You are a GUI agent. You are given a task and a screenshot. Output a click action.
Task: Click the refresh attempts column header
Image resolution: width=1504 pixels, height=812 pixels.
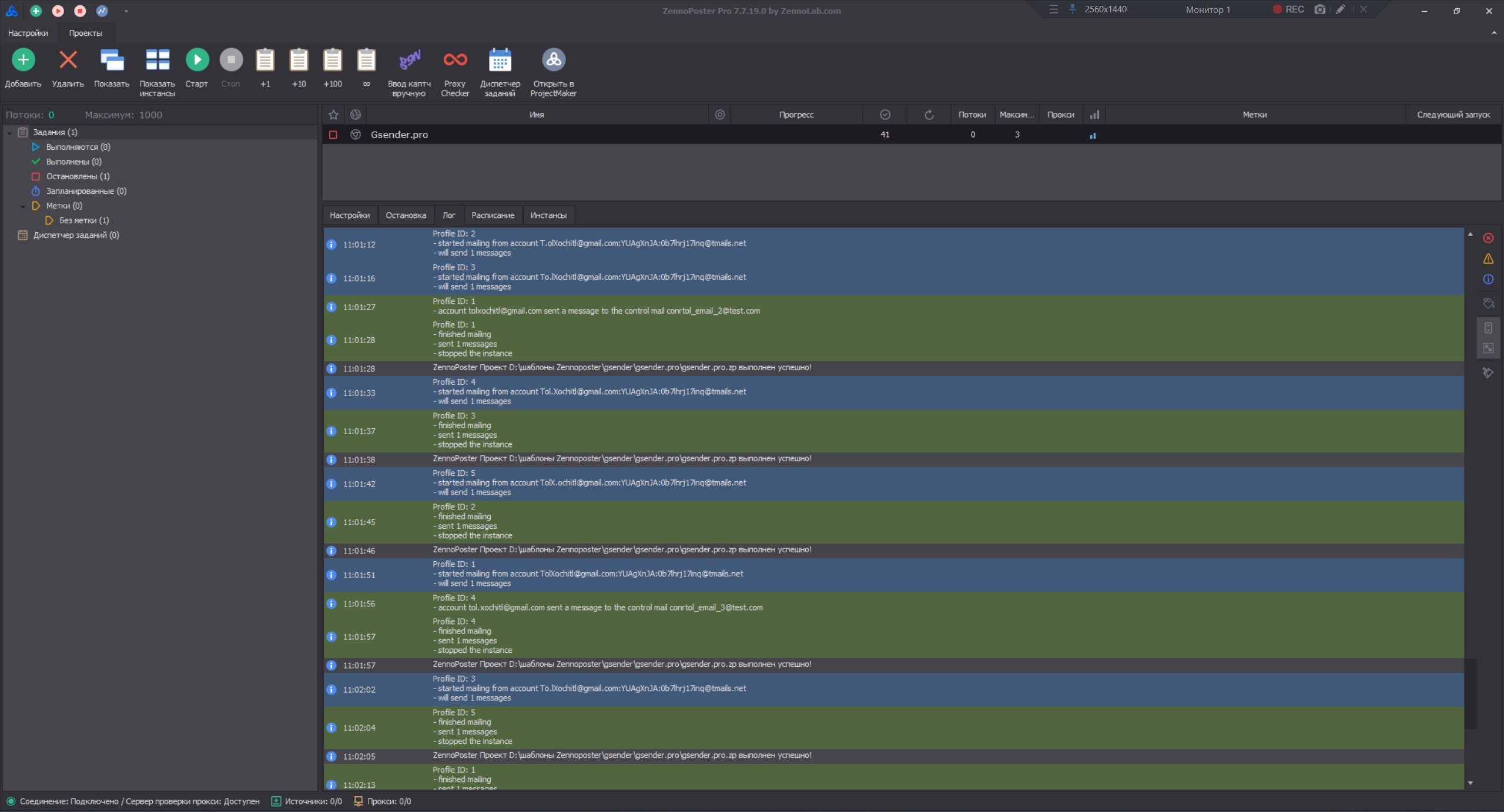click(929, 115)
